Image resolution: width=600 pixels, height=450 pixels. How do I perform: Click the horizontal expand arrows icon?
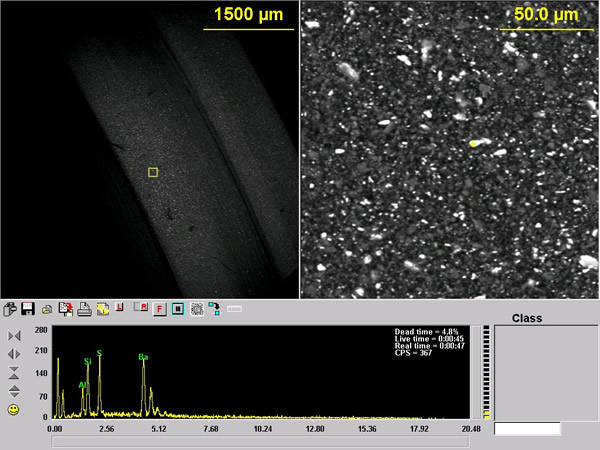[14, 354]
